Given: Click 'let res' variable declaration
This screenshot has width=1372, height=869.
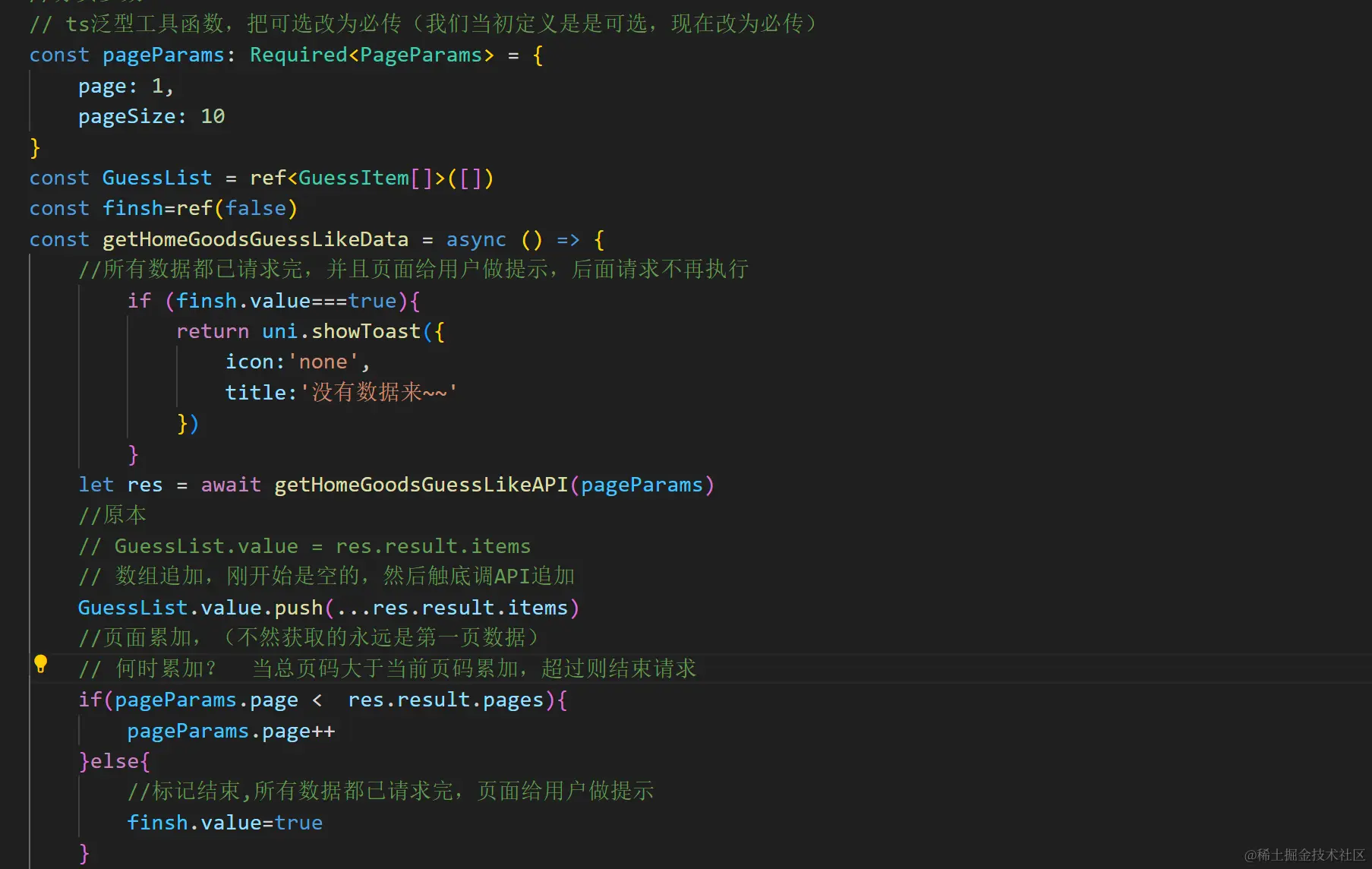Looking at the screenshot, I should tap(121, 485).
